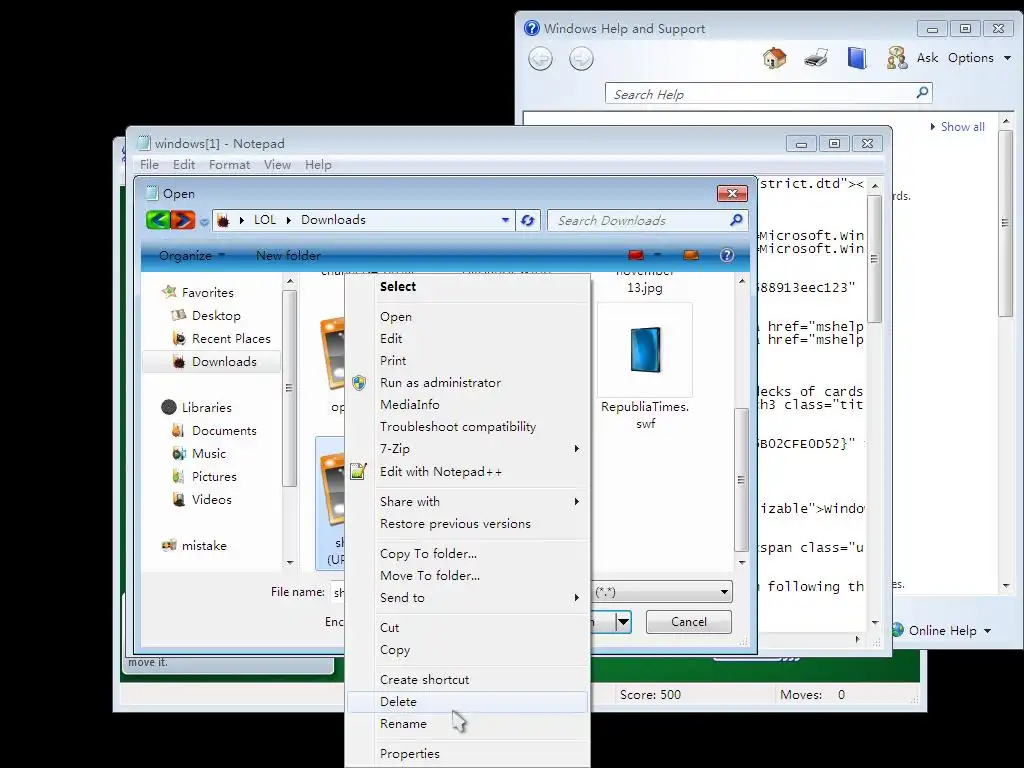Click New folder button

[x=288, y=255]
